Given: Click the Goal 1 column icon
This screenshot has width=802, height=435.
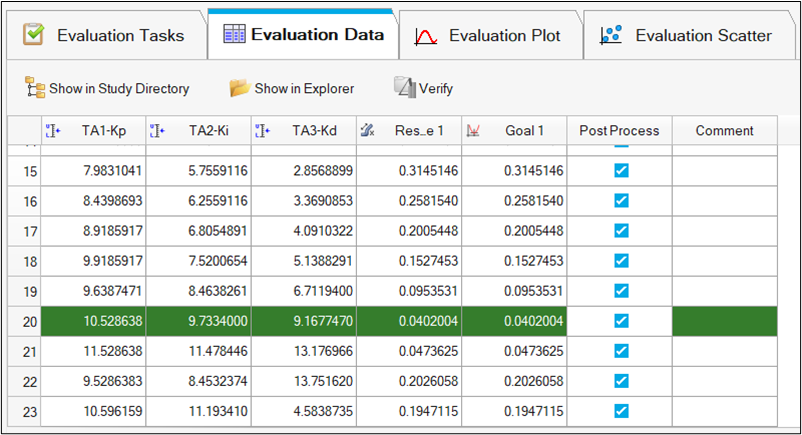Looking at the screenshot, I should pos(475,131).
